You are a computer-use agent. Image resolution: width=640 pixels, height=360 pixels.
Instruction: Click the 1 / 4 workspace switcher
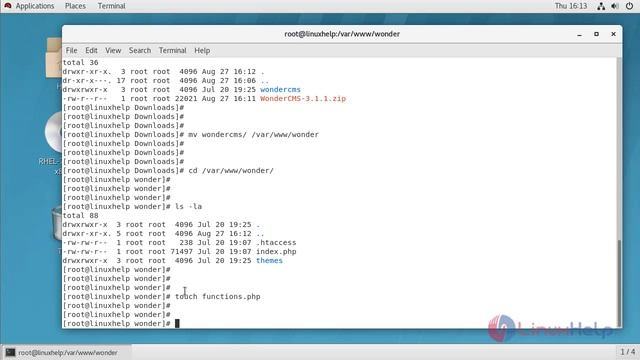pyautogui.click(x=627, y=352)
